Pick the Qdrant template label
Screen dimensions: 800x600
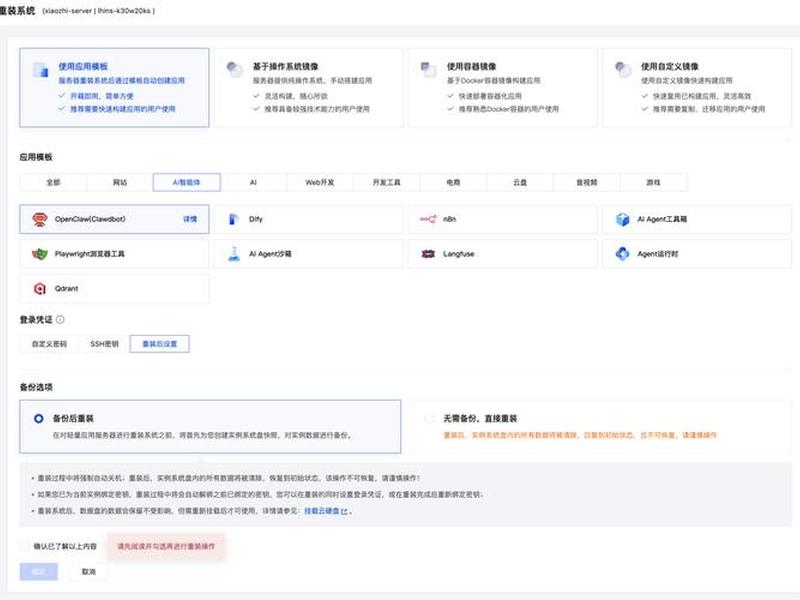point(67,288)
